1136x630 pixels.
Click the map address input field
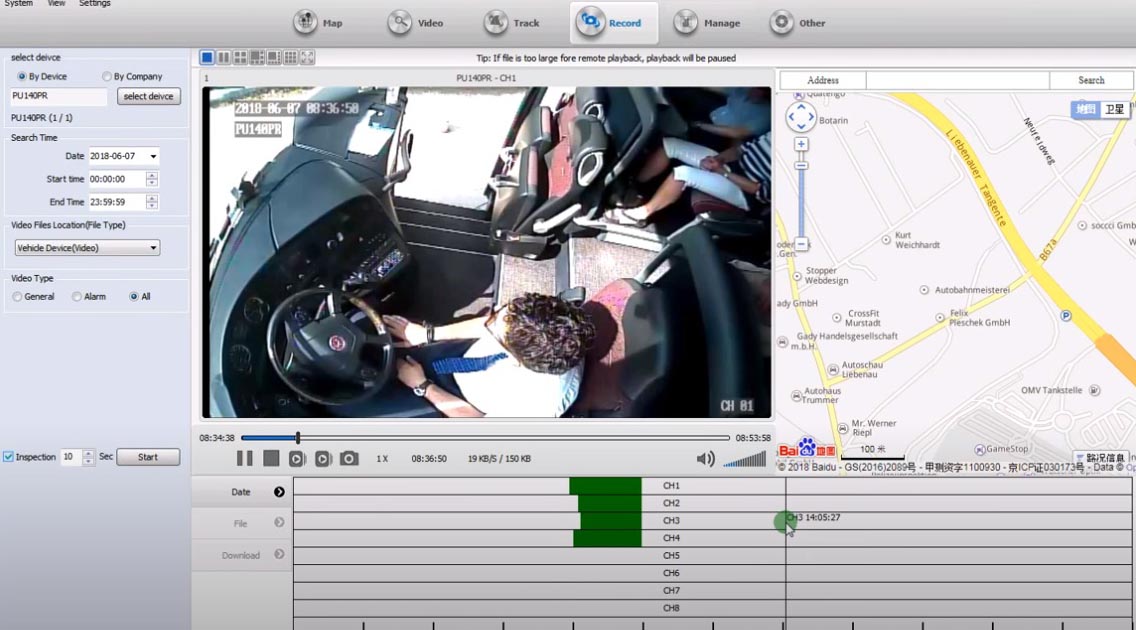(x=958, y=80)
